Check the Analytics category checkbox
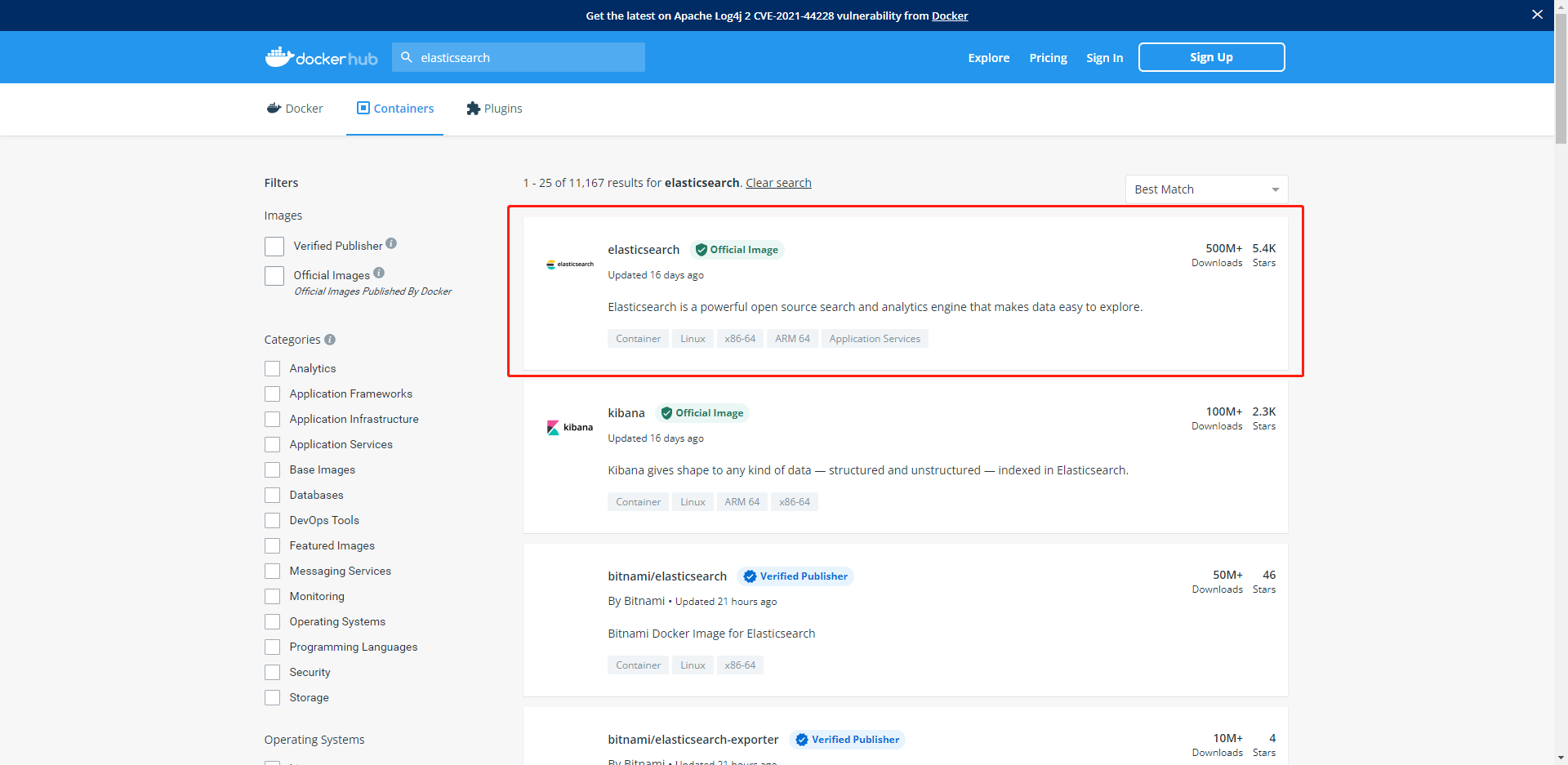The height and width of the screenshot is (765, 1568). (x=272, y=368)
